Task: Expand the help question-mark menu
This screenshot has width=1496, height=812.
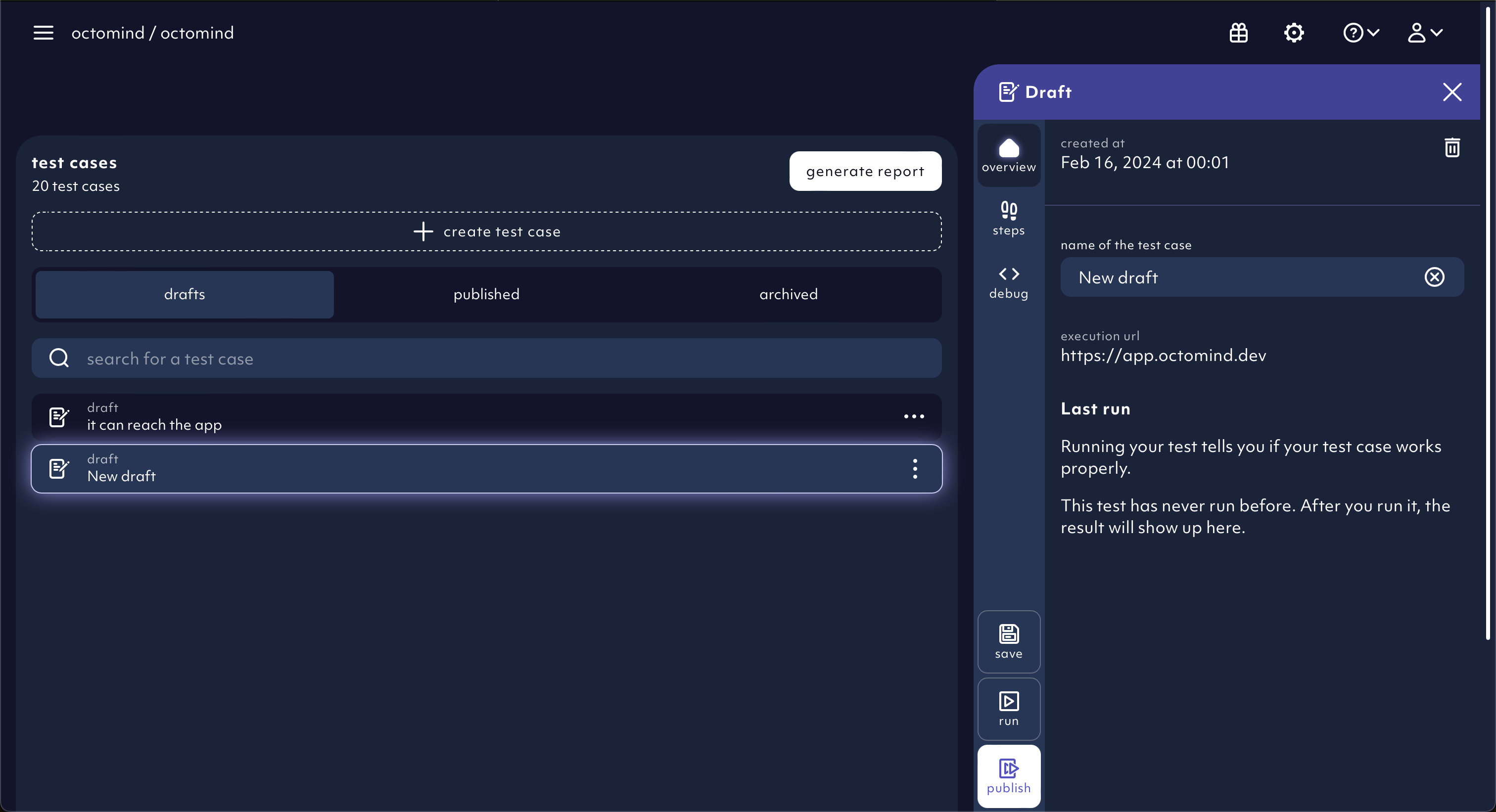Action: [1360, 33]
